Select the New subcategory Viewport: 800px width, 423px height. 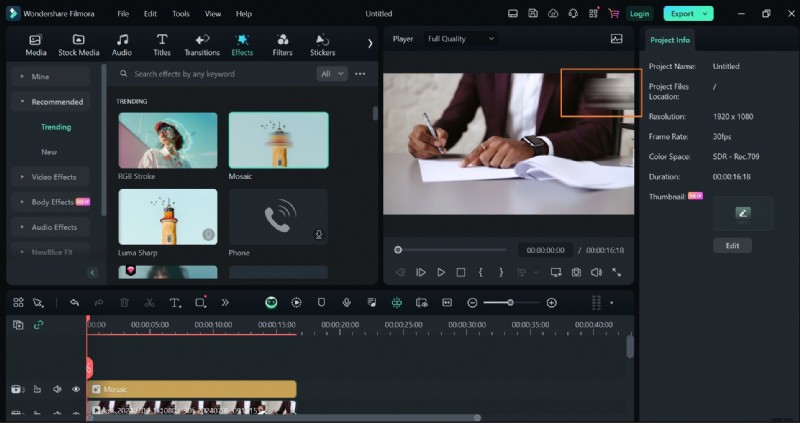pos(49,152)
